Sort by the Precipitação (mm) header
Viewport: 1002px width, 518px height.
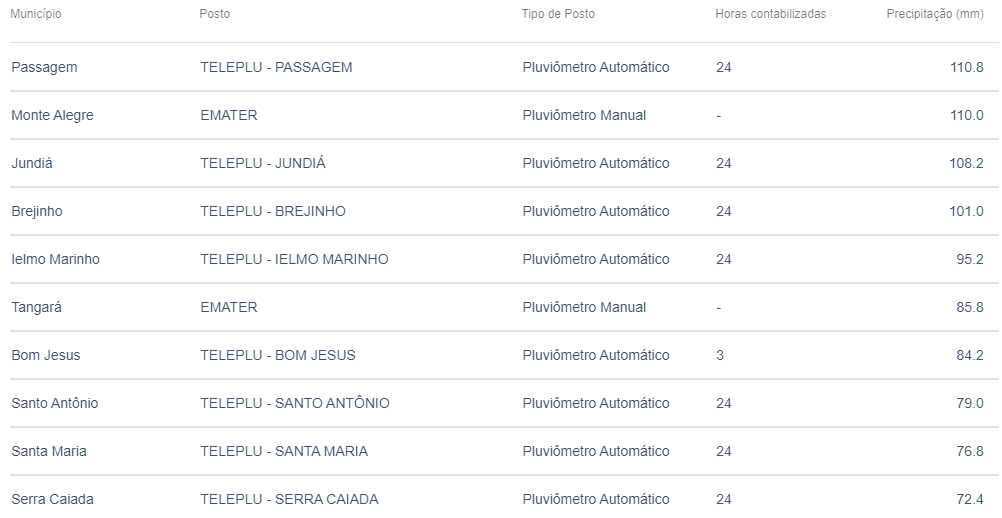[935, 14]
